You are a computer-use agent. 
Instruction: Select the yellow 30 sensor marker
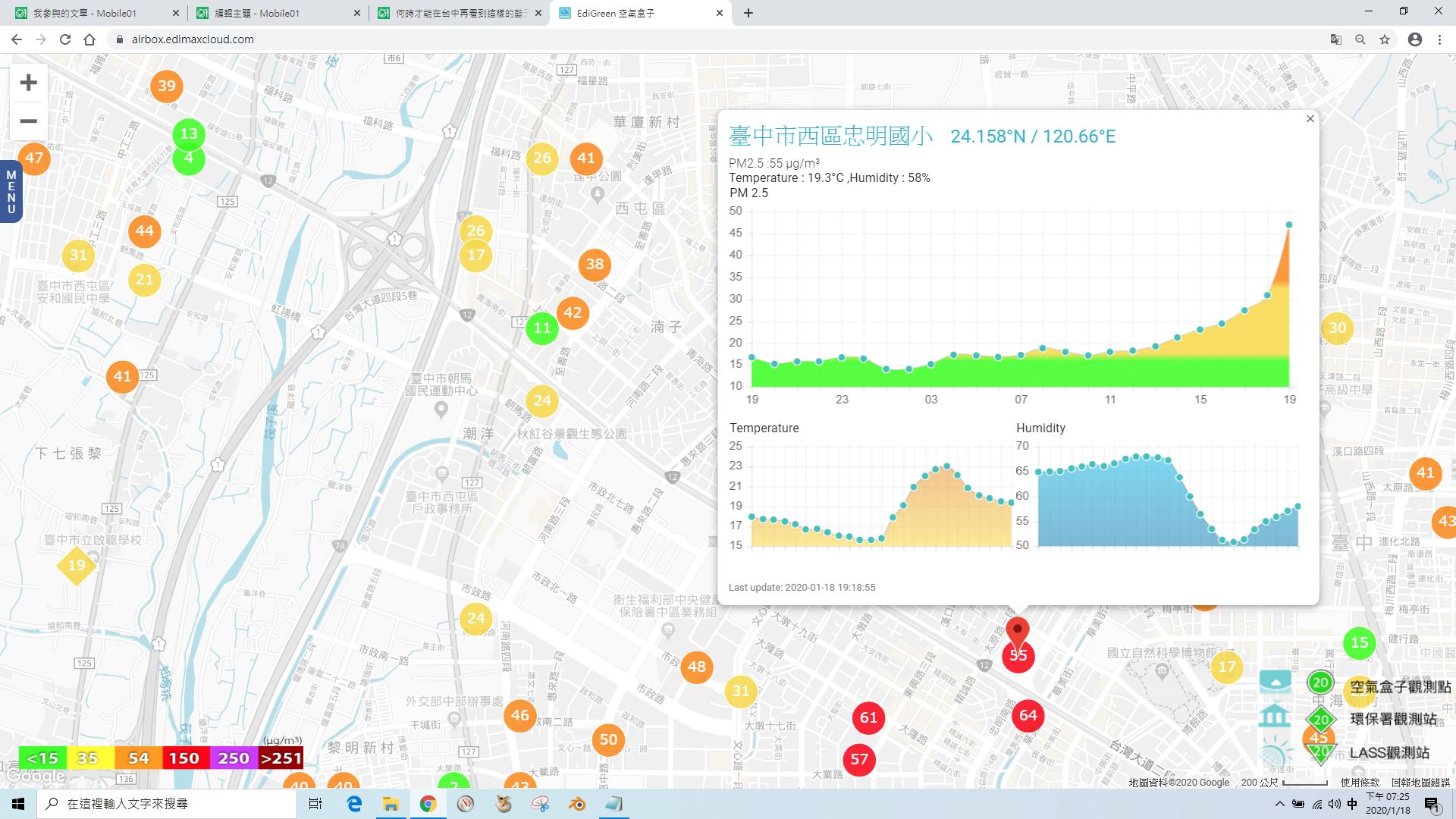tap(1337, 328)
